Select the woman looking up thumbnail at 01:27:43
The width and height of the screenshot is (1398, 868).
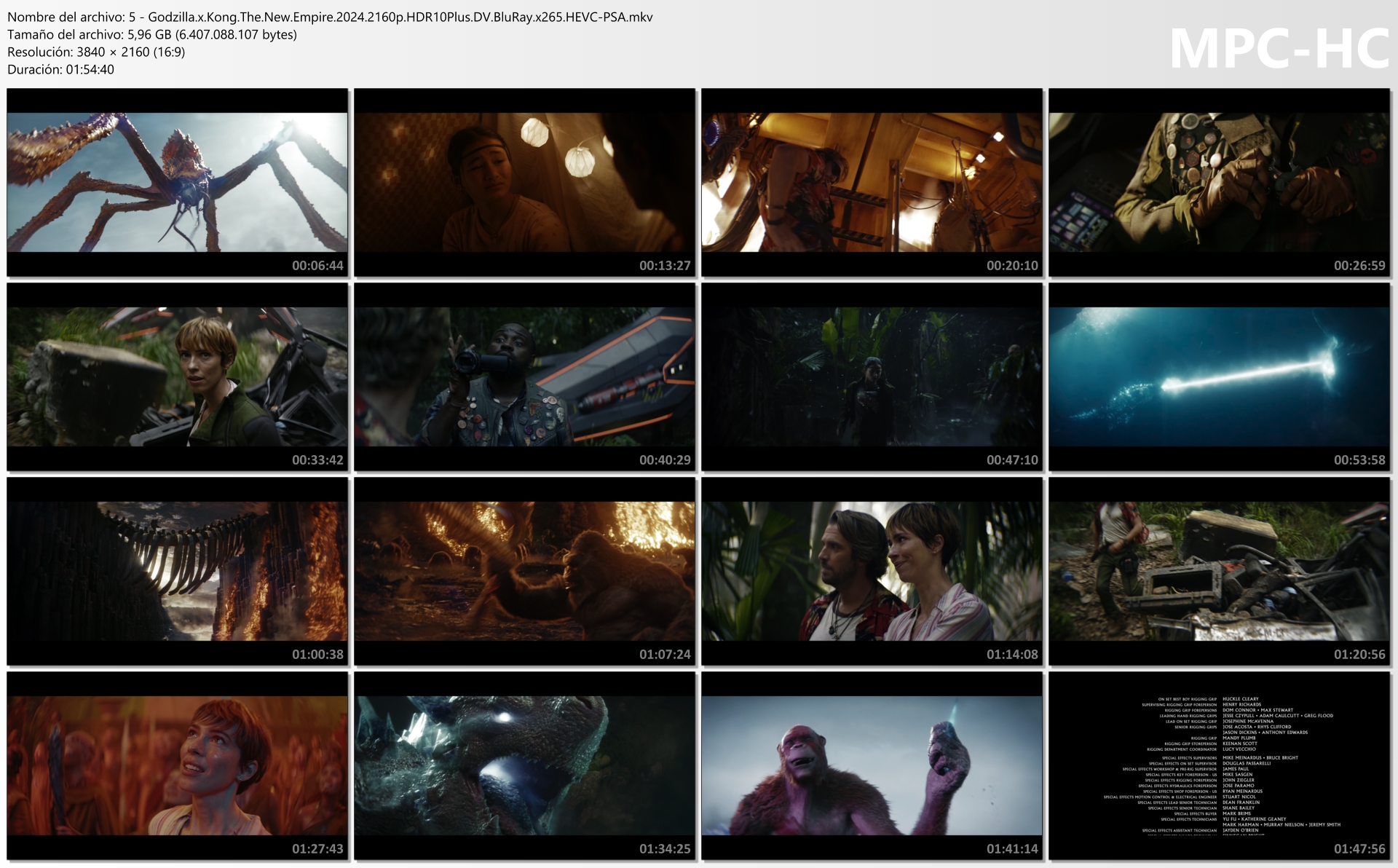pyautogui.click(x=178, y=765)
